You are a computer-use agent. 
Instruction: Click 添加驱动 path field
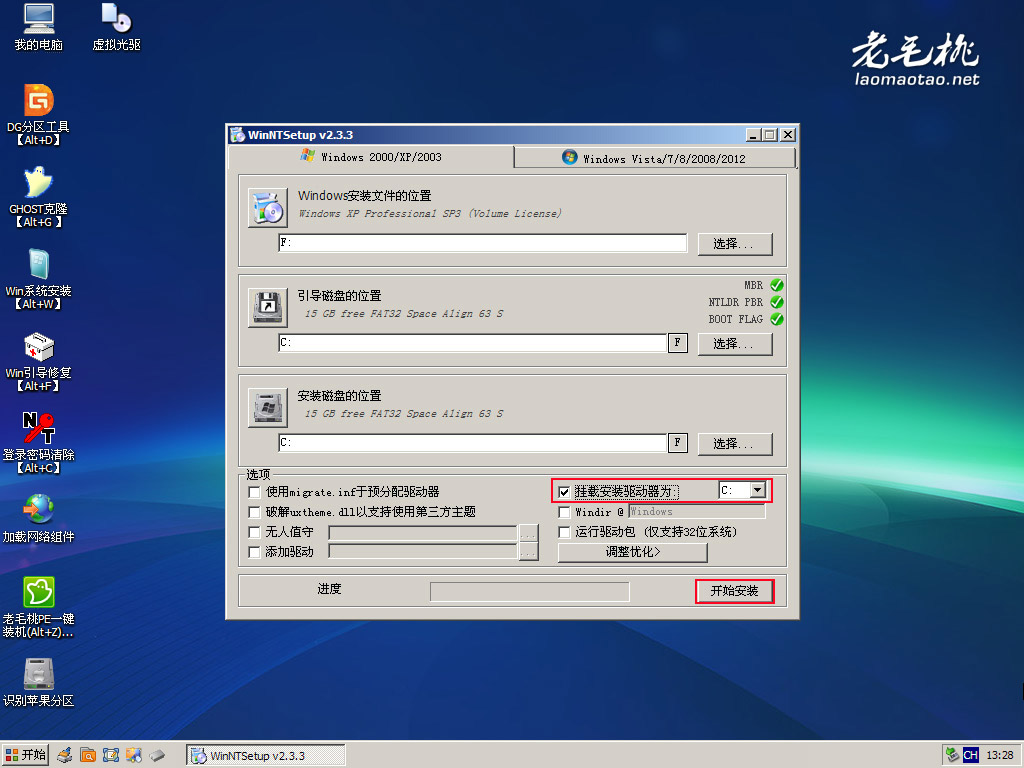pyautogui.click(x=423, y=552)
